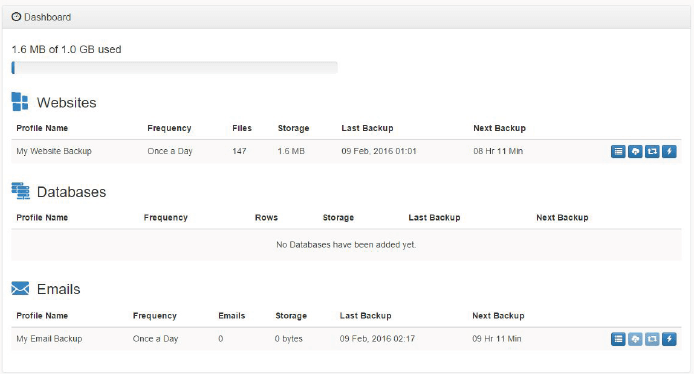Click the Rows column header in Databases

(x=266, y=217)
